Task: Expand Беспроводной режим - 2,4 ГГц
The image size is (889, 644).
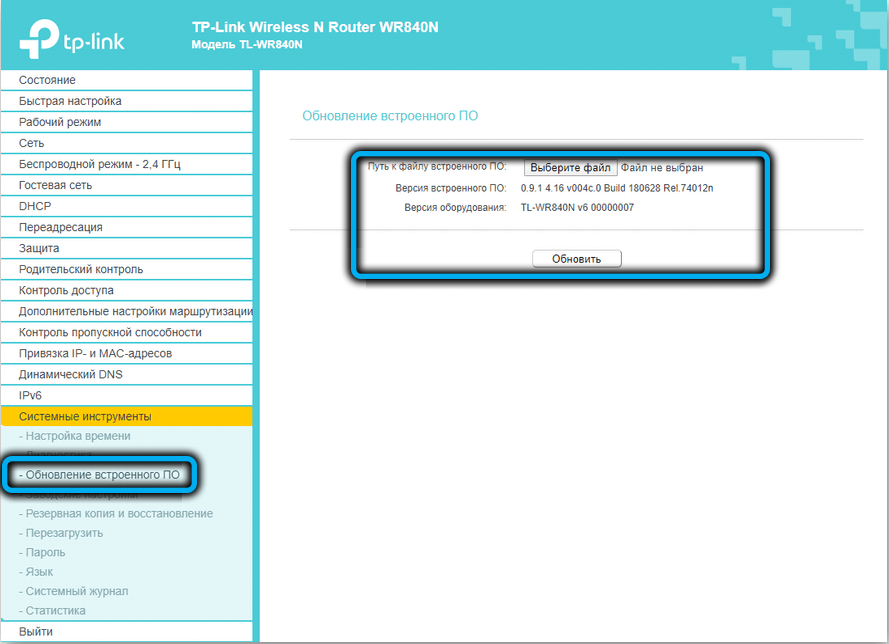Action: pyautogui.click(x=100, y=164)
